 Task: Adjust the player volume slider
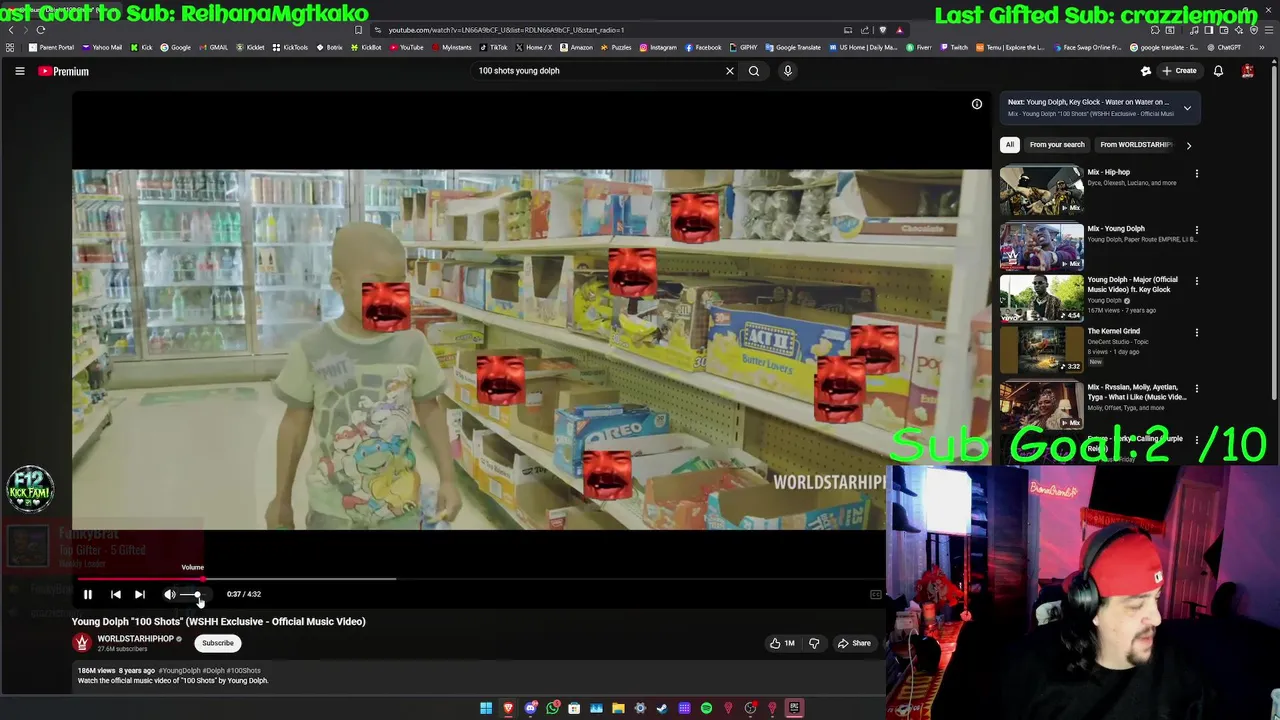click(192, 595)
